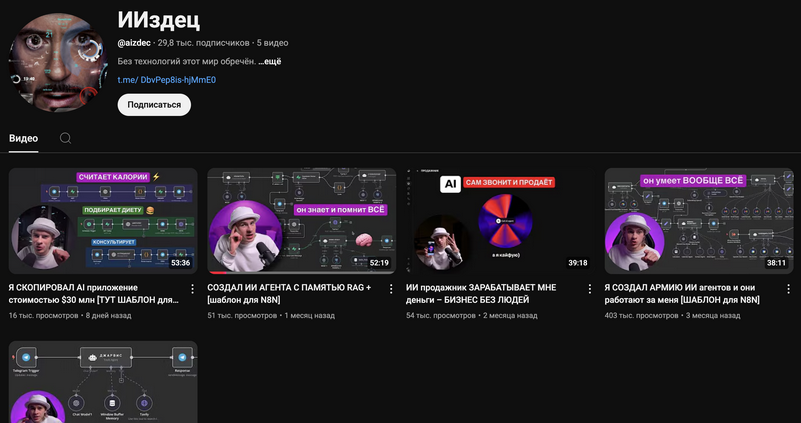Open the channel search magnifier icon
The width and height of the screenshot is (801, 423).
tap(65, 138)
